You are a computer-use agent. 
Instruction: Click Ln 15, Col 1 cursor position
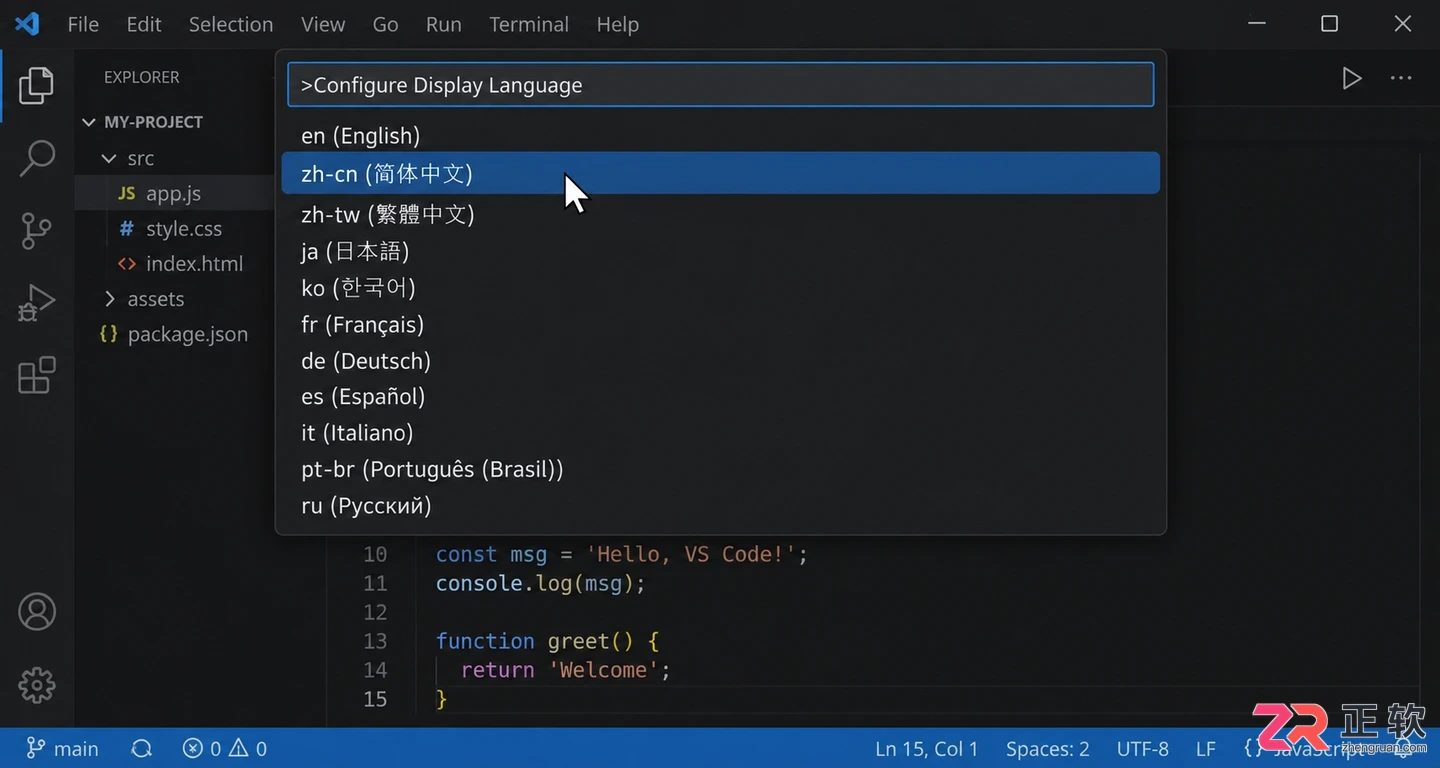[x=926, y=748]
